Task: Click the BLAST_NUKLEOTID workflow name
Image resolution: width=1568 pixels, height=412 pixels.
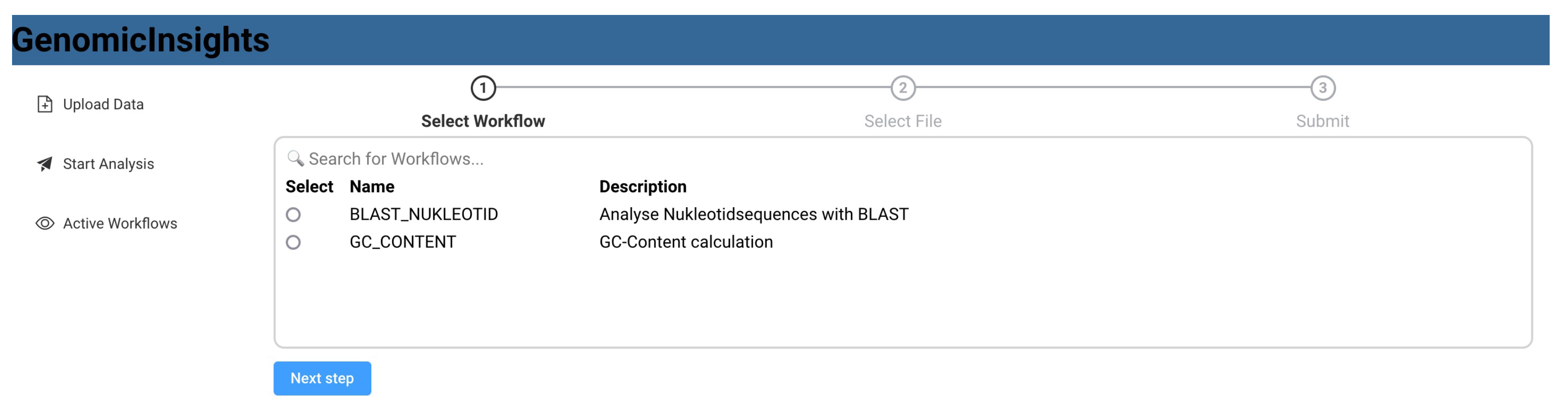Action: pyautogui.click(x=423, y=214)
